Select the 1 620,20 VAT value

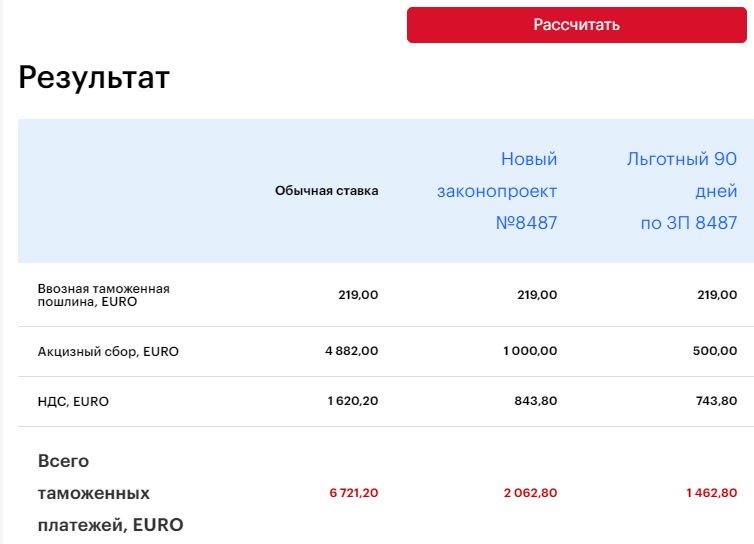click(x=353, y=401)
